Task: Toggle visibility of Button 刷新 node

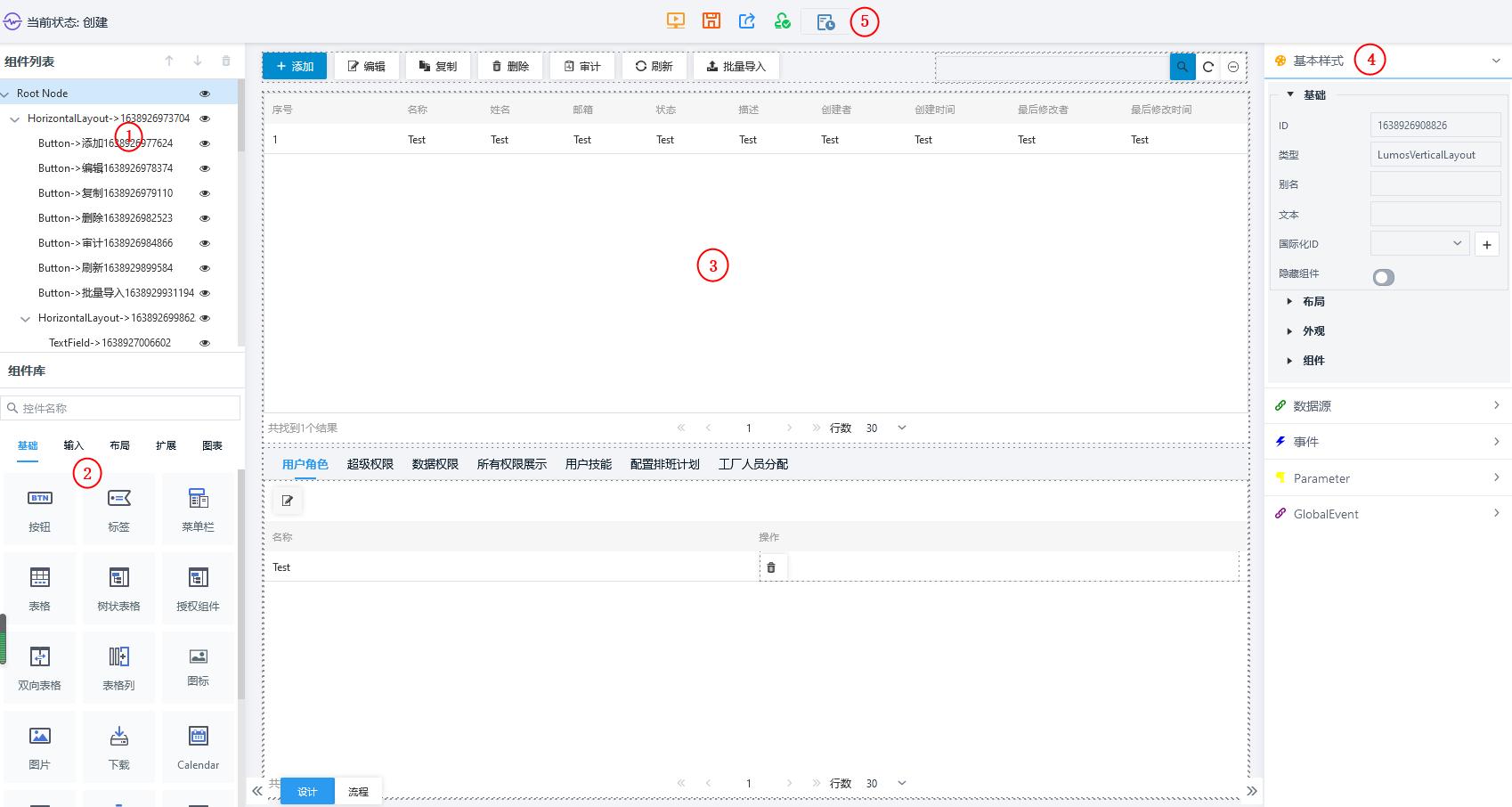Action: tap(205, 268)
